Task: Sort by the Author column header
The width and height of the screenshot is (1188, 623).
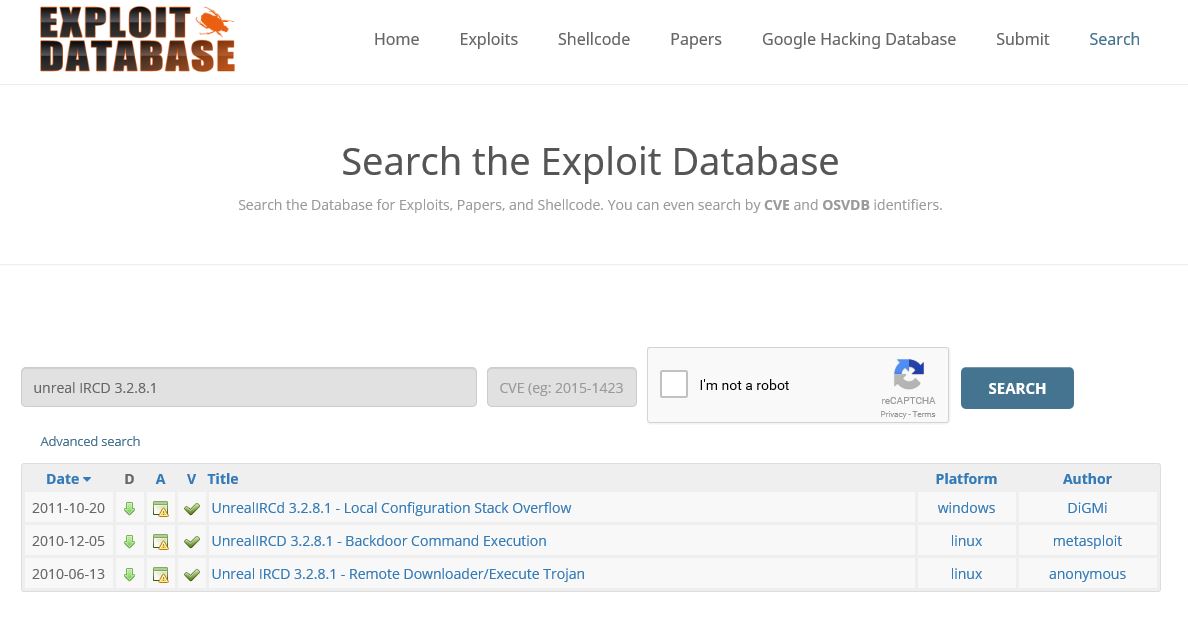Action: [1087, 479]
